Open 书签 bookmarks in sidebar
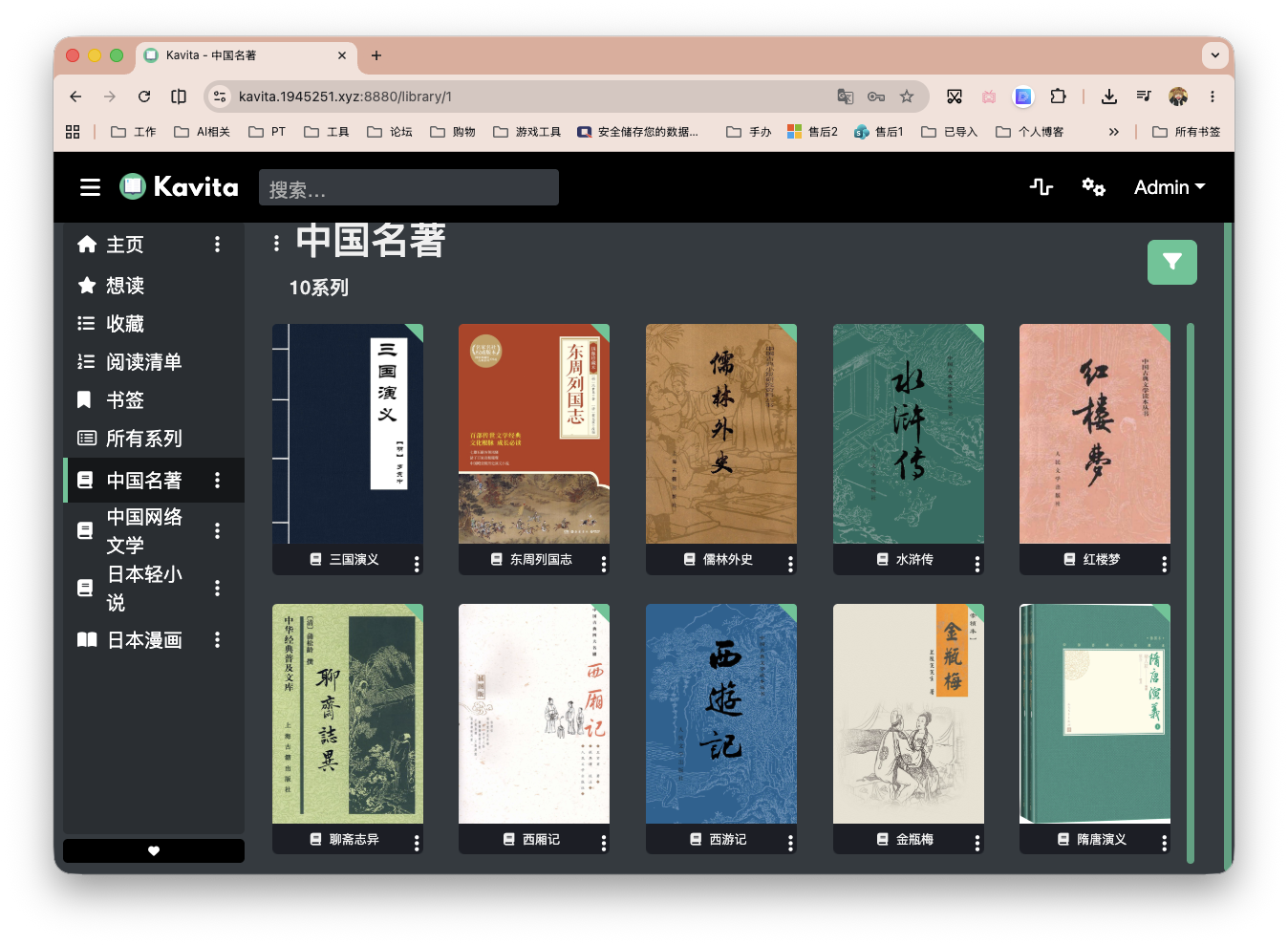This screenshot has height=945, width=1288. point(125,400)
